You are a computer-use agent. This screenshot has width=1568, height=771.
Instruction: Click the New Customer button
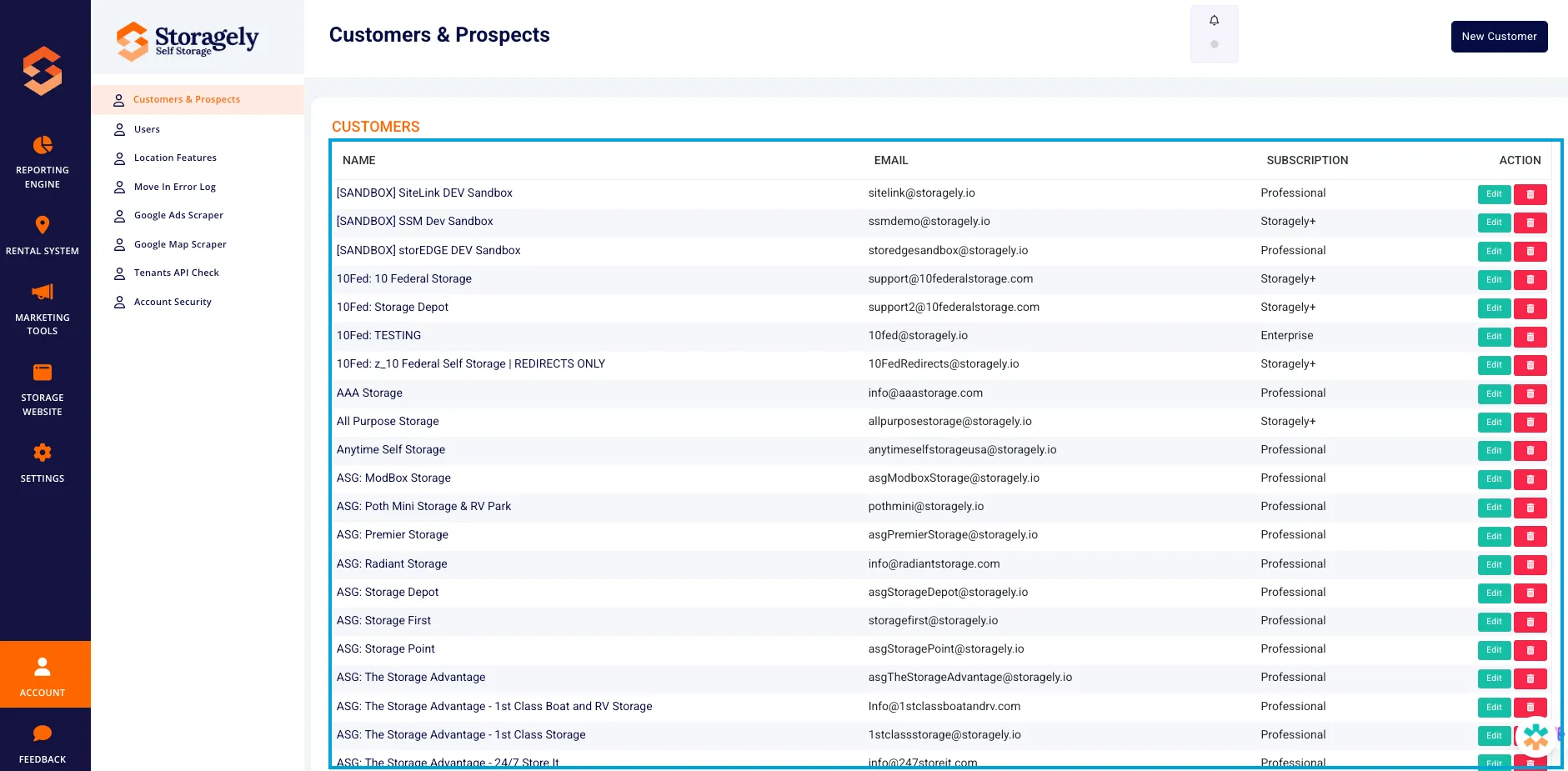coord(1499,37)
